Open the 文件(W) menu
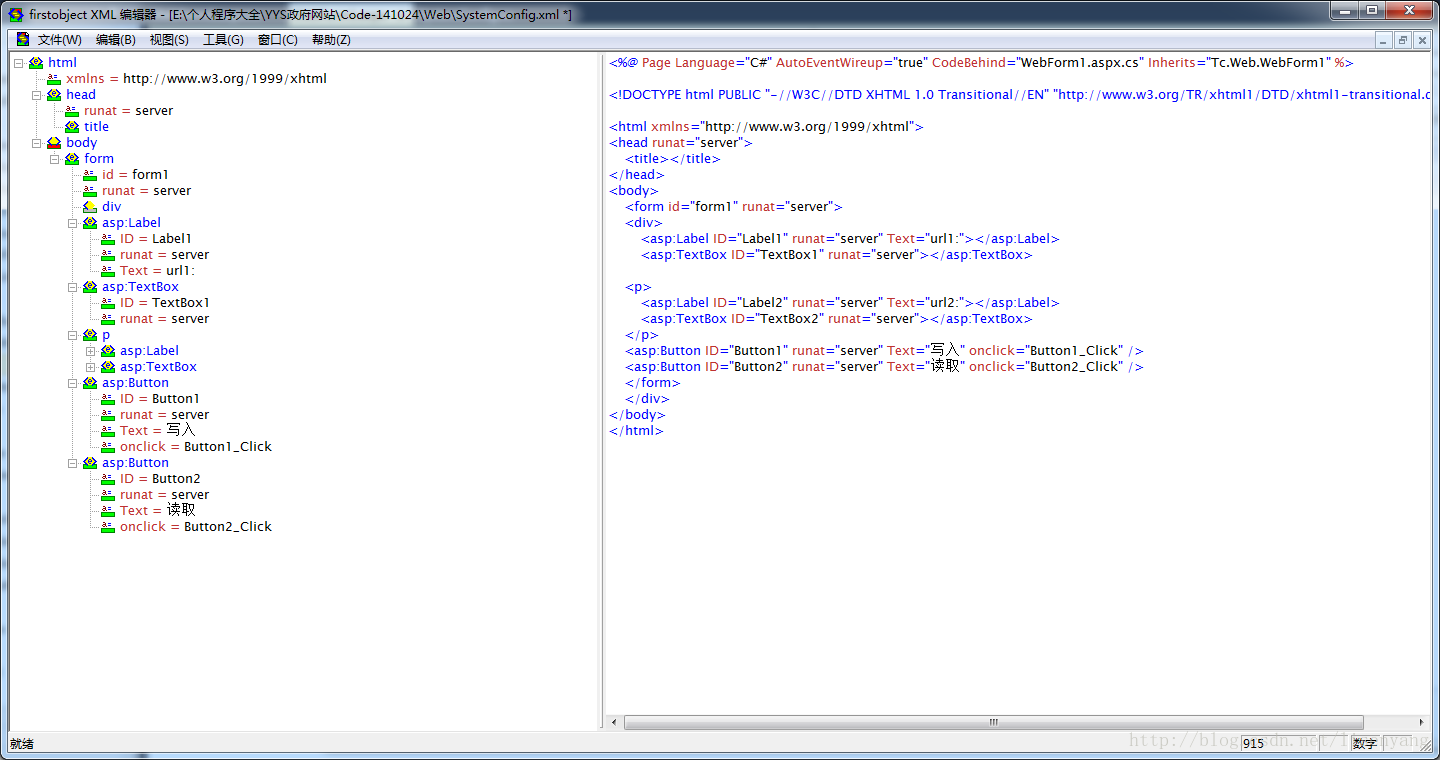The image size is (1440, 760). coord(60,40)
